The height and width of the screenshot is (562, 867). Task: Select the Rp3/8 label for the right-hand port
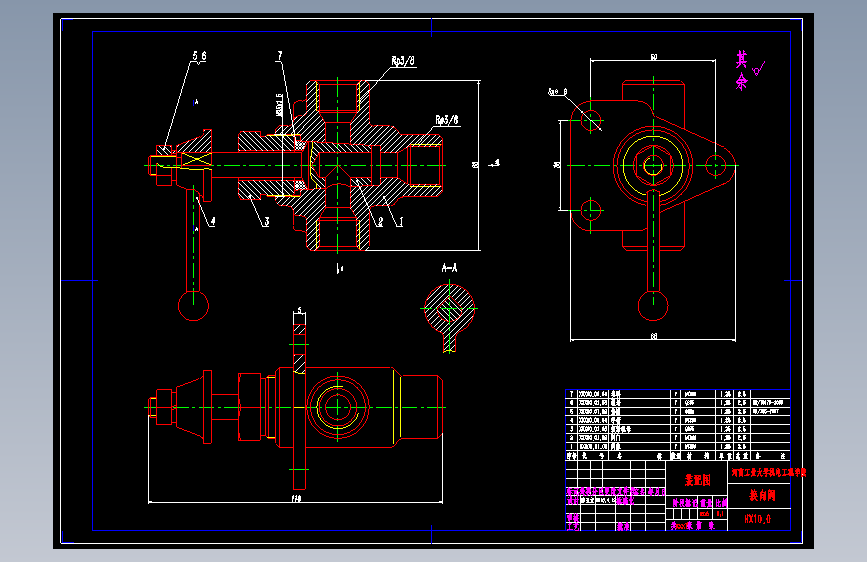point(447,120)
